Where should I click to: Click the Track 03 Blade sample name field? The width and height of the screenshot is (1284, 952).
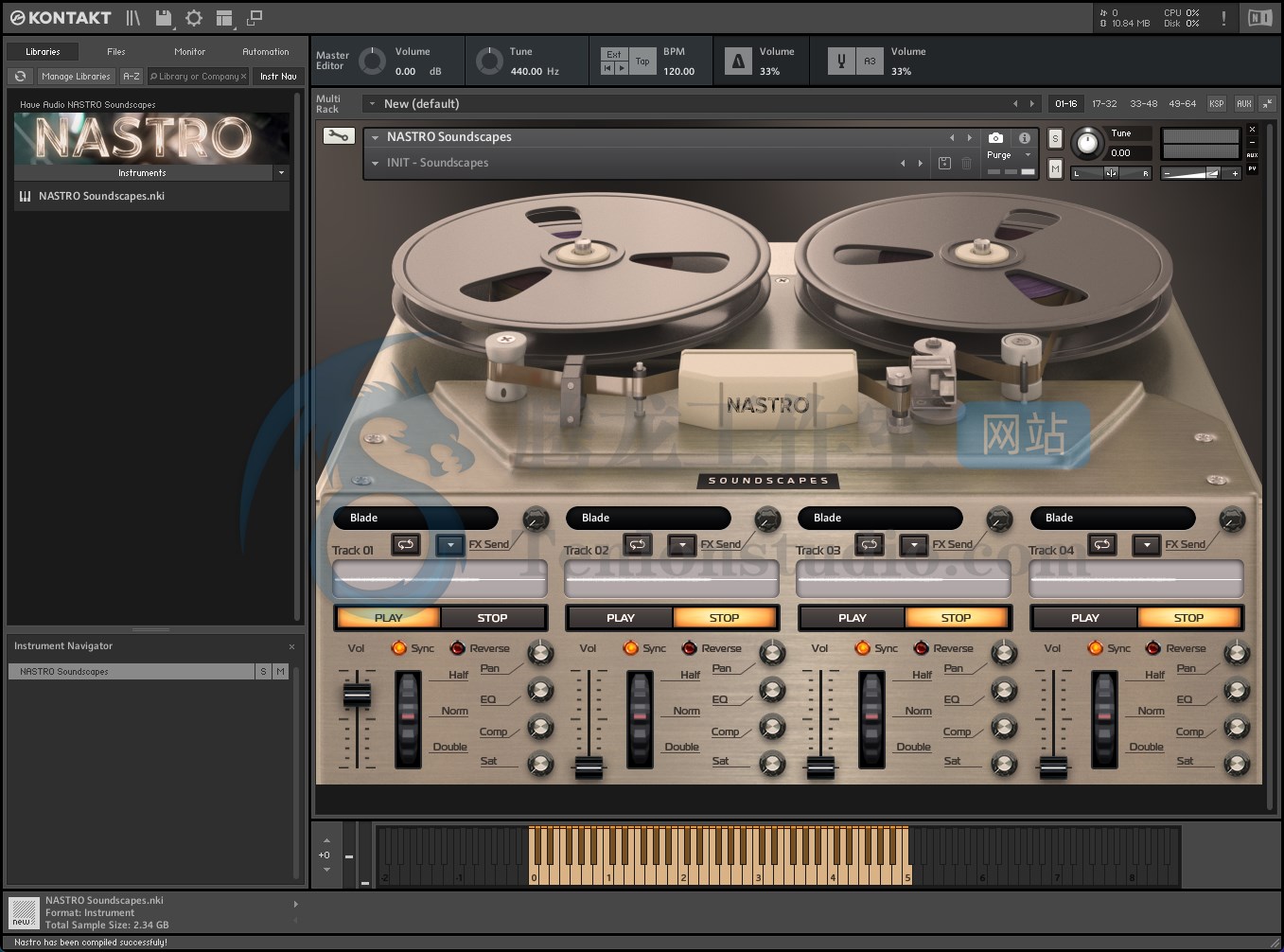point(880,518)
